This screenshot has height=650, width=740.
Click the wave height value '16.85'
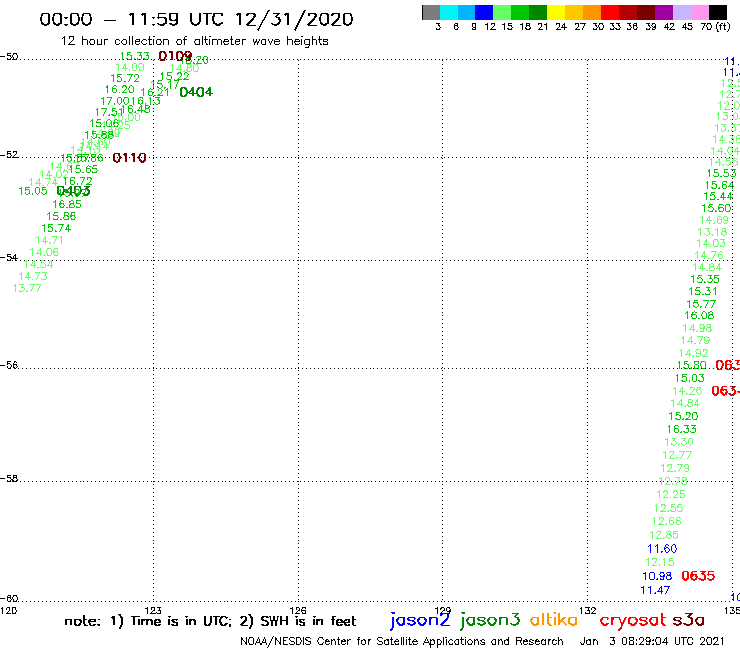pyautogui.click(x=67, y=204)
